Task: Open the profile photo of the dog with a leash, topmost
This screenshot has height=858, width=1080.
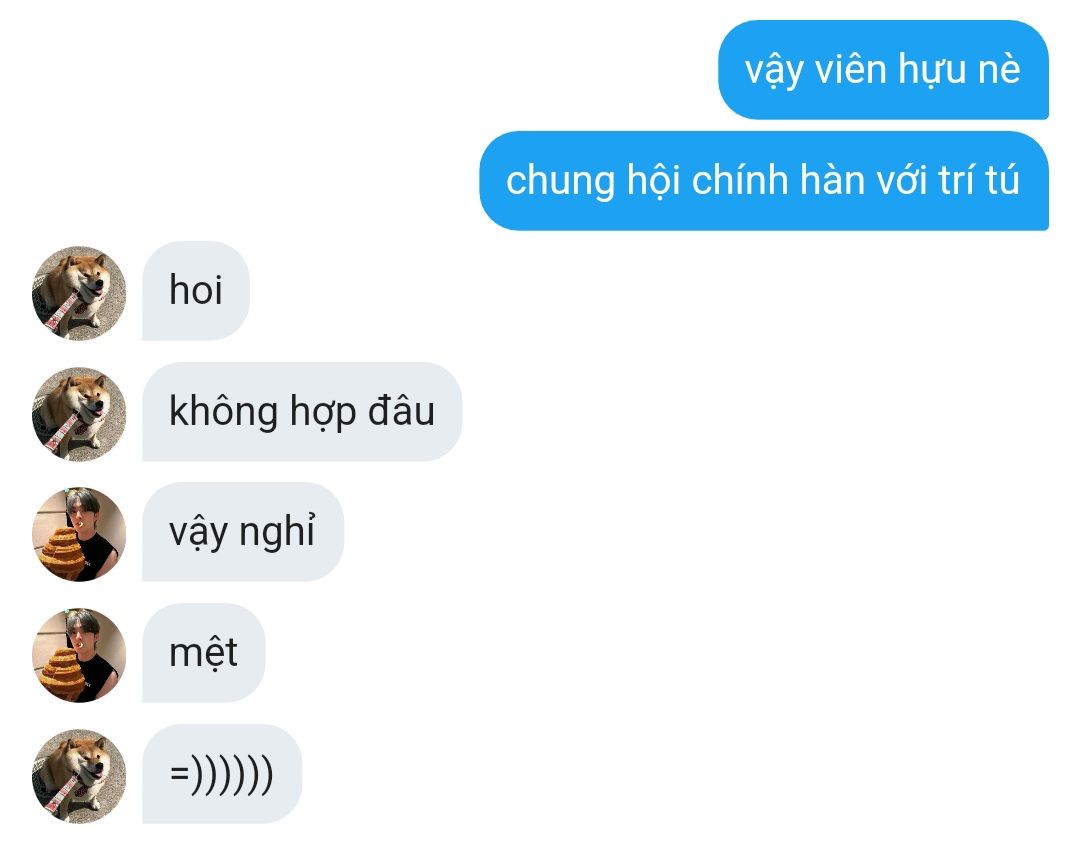Action: [x=79, y=293]
